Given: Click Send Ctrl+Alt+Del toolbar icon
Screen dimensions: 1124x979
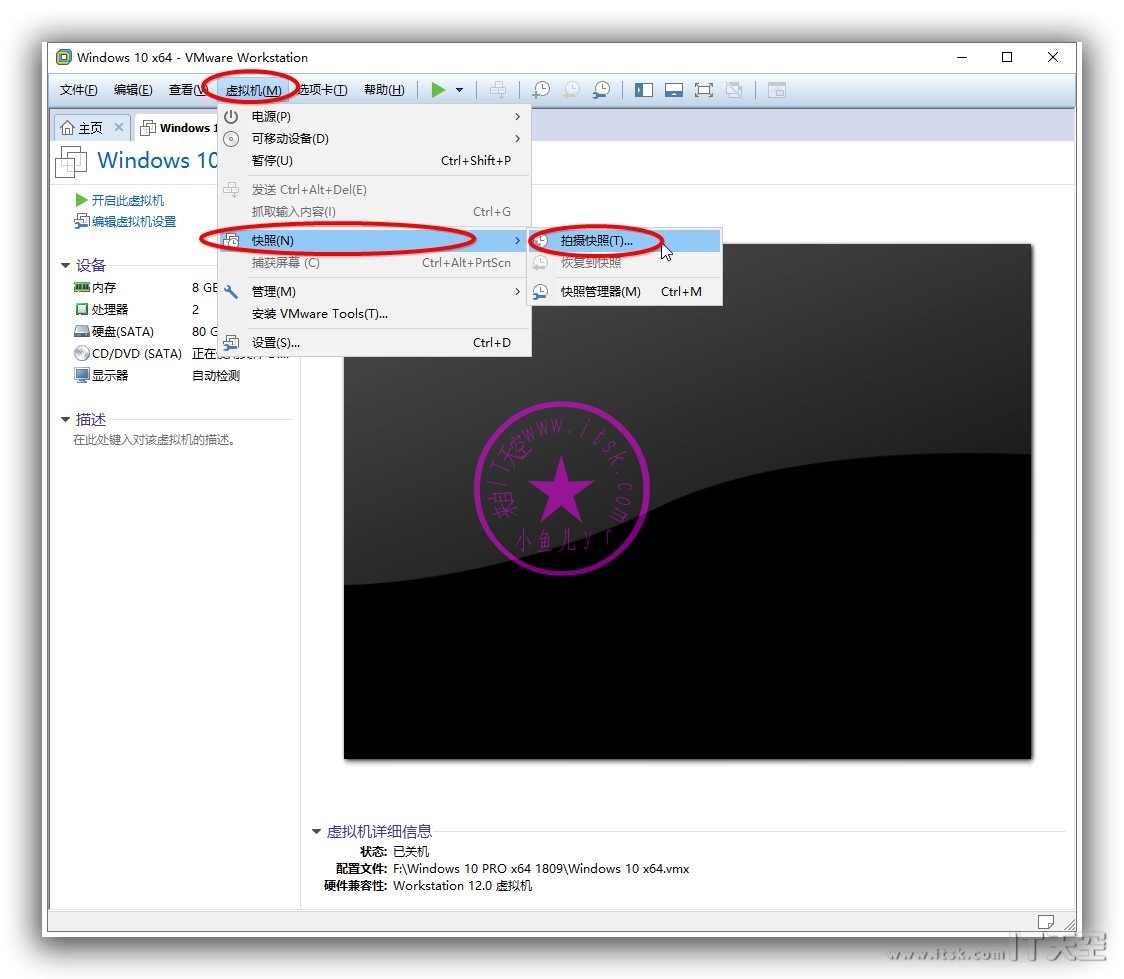Looking at the screenshot, I should [497, 90].
